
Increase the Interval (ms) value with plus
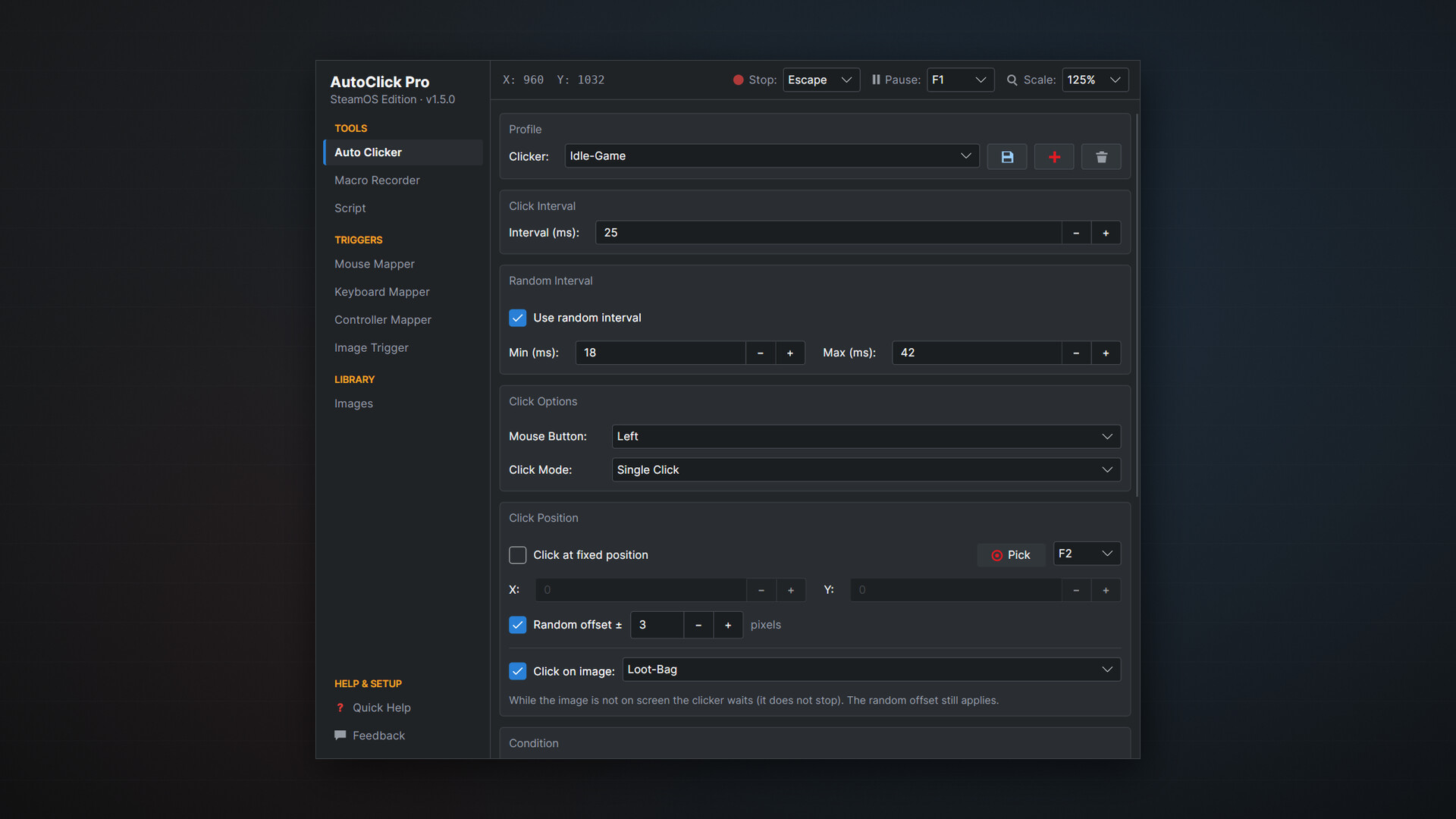pos(1106,233)
